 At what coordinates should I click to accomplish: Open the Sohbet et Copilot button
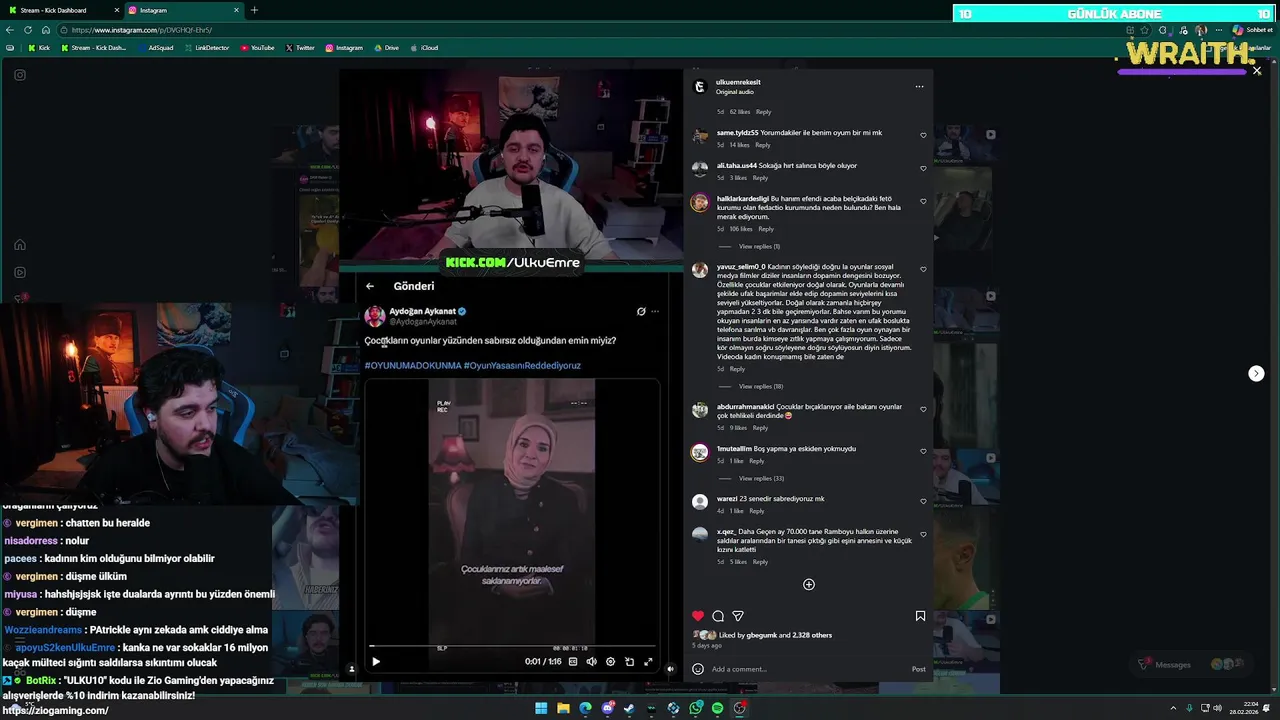(1252, 30)
